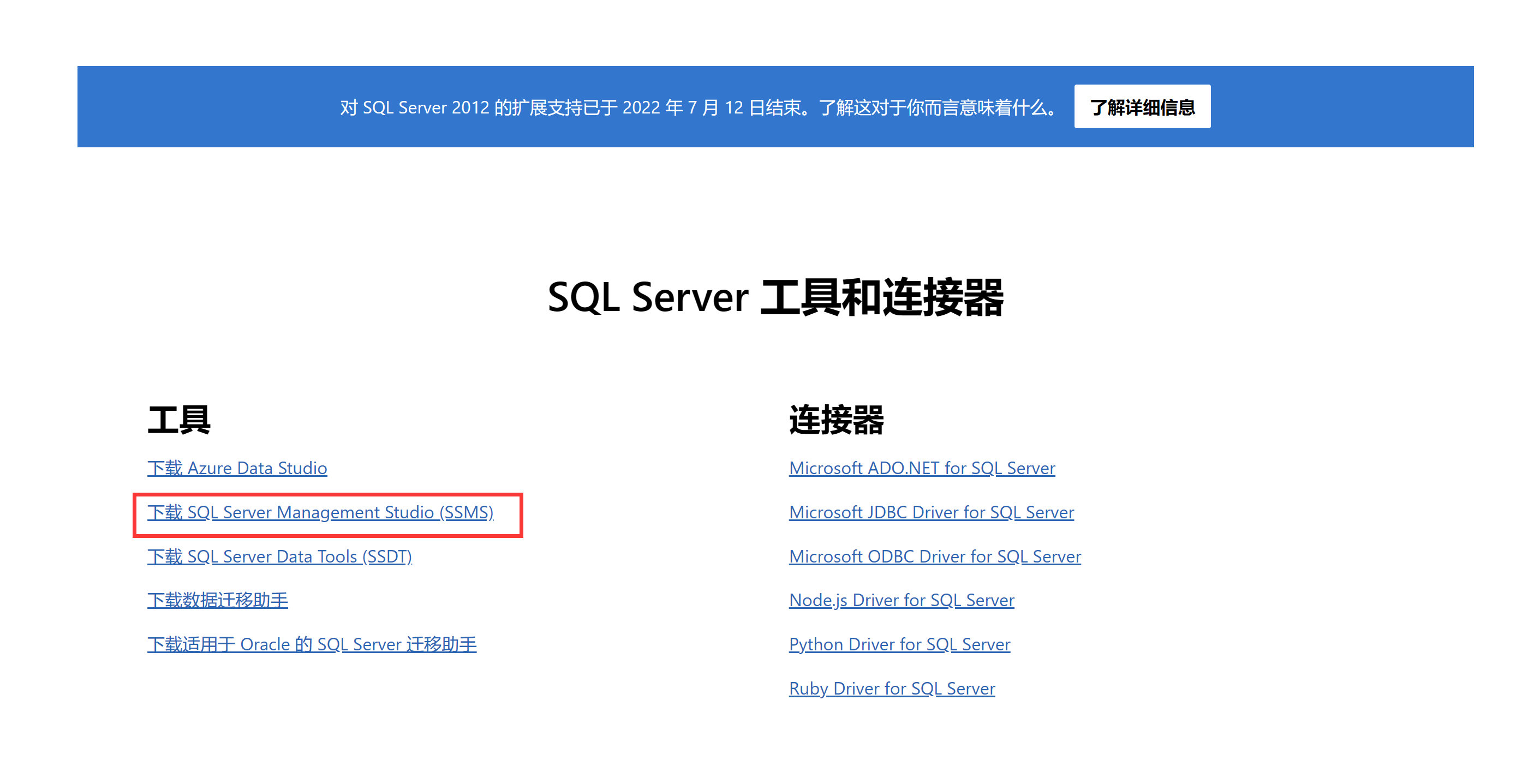Click the 工具 section heading

tap(178, 420)
